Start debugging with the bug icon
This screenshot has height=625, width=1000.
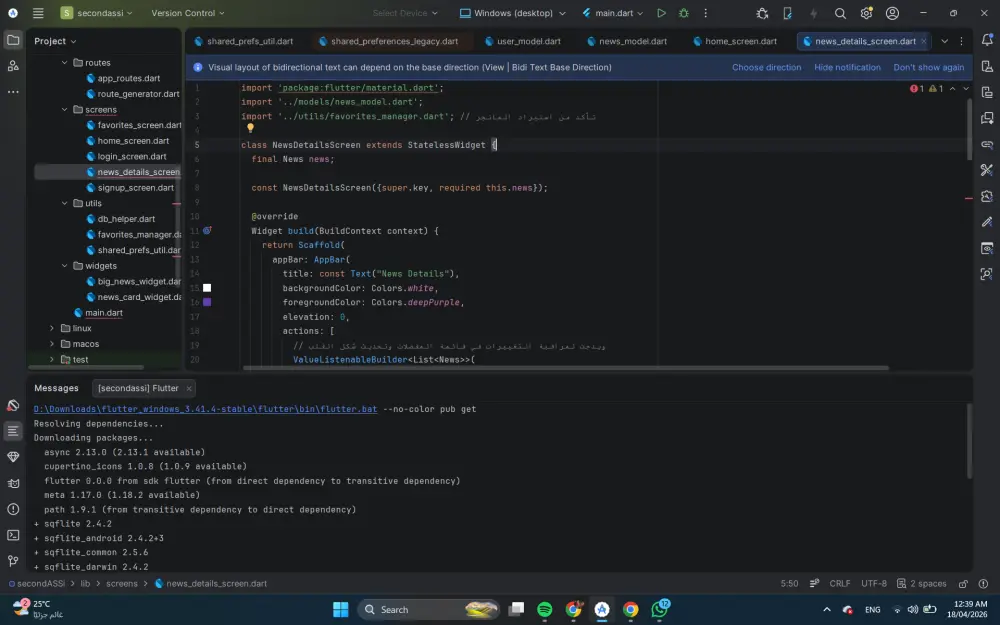(x=684, y=13)
